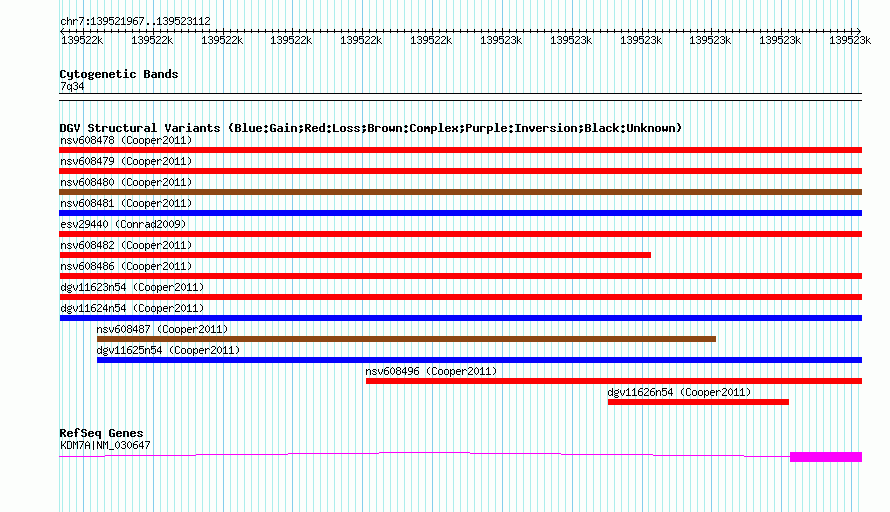This screenshot has height=512, width=890.
Task: Click the first 139522k ruler tick label
Action: click(x=82, y=40)
